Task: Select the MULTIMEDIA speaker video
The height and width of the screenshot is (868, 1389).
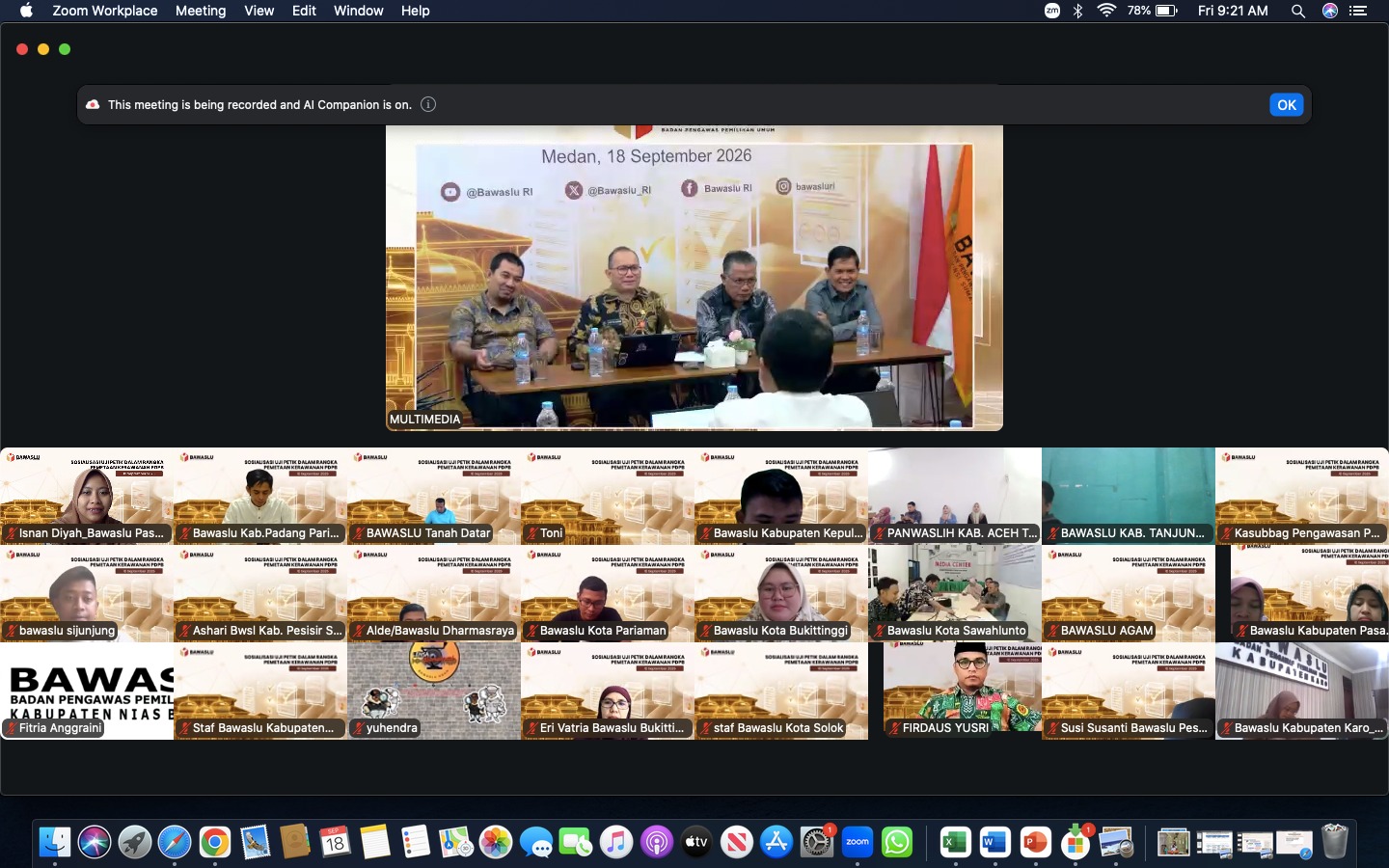Action: [x=694, y=278]
